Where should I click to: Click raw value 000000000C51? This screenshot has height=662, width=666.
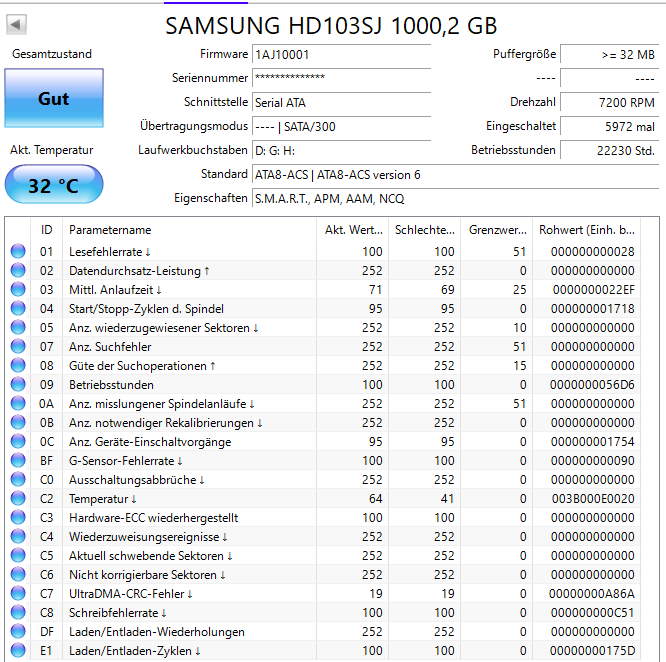[593, 613]
